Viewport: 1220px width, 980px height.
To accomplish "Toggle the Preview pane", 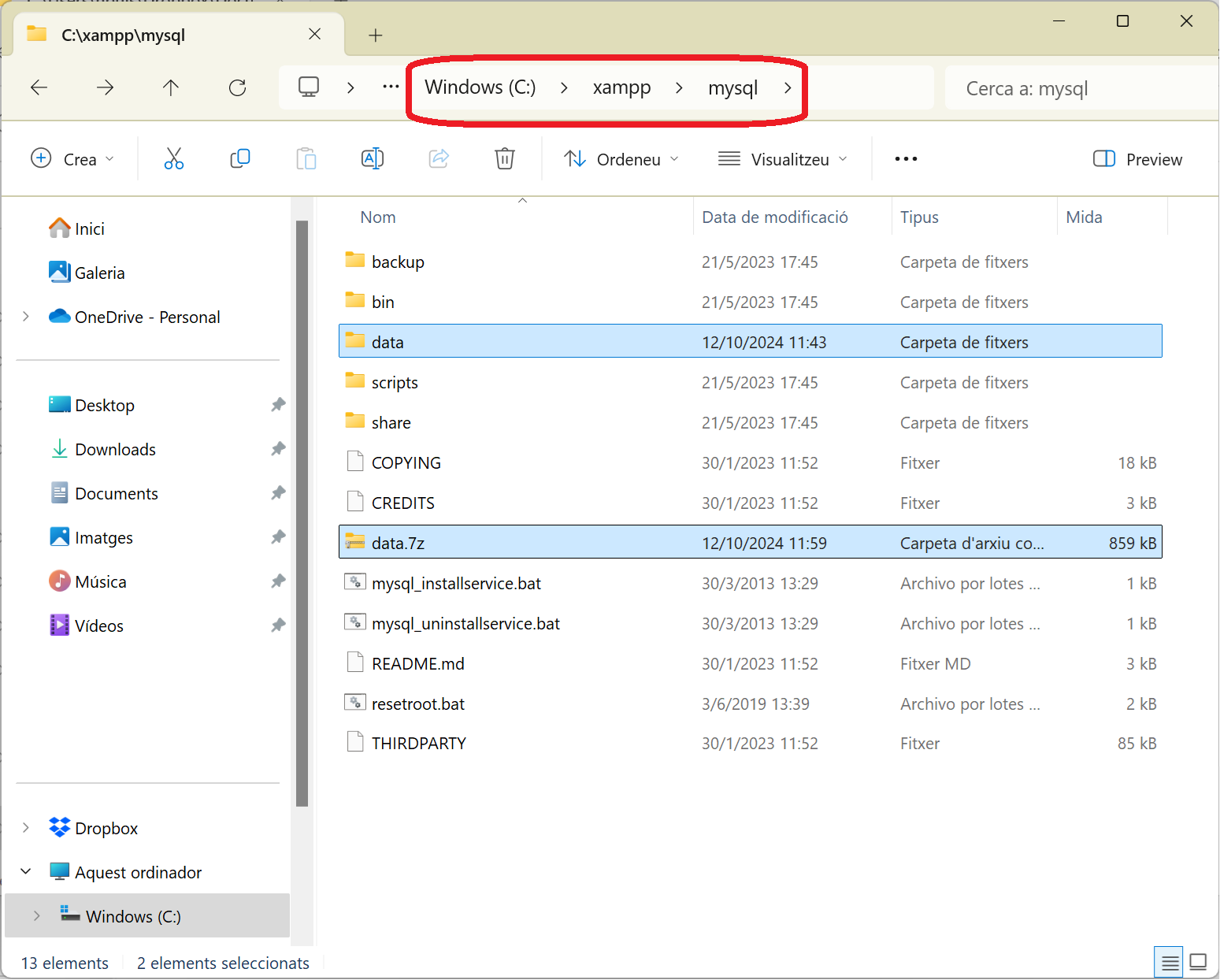I will click(1138, 159).
